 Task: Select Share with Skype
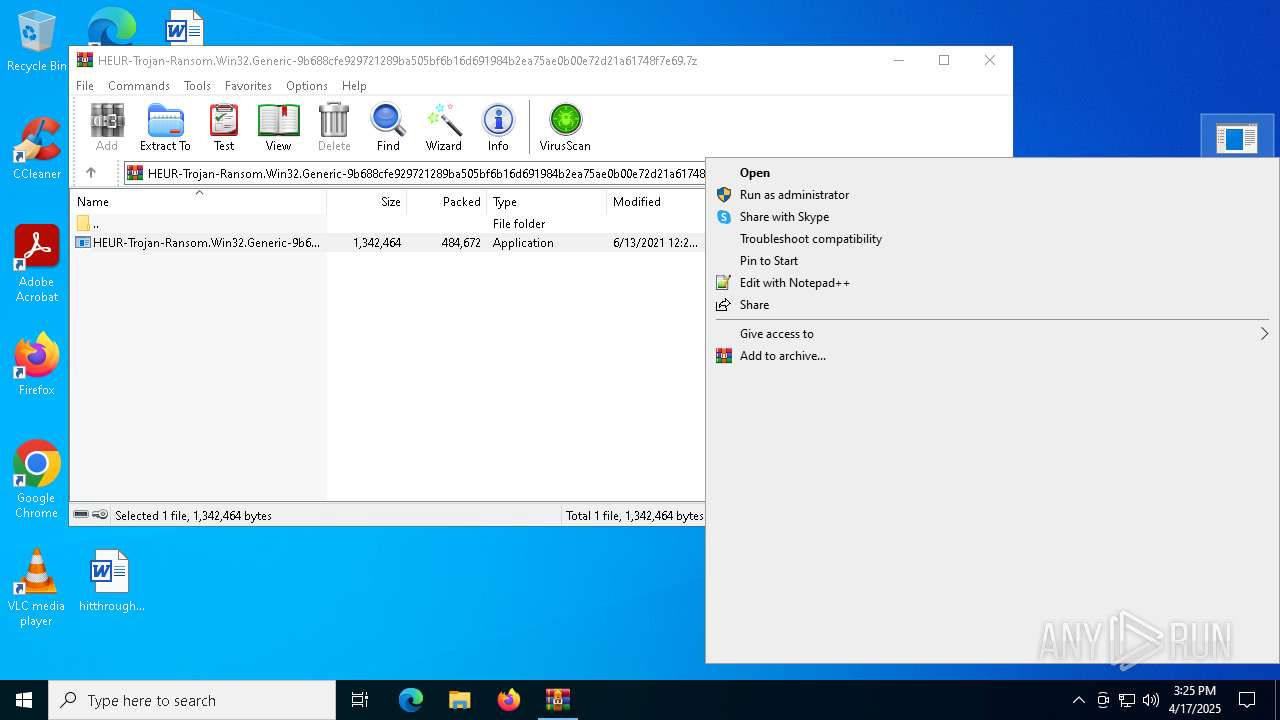(x=992, y=217)
